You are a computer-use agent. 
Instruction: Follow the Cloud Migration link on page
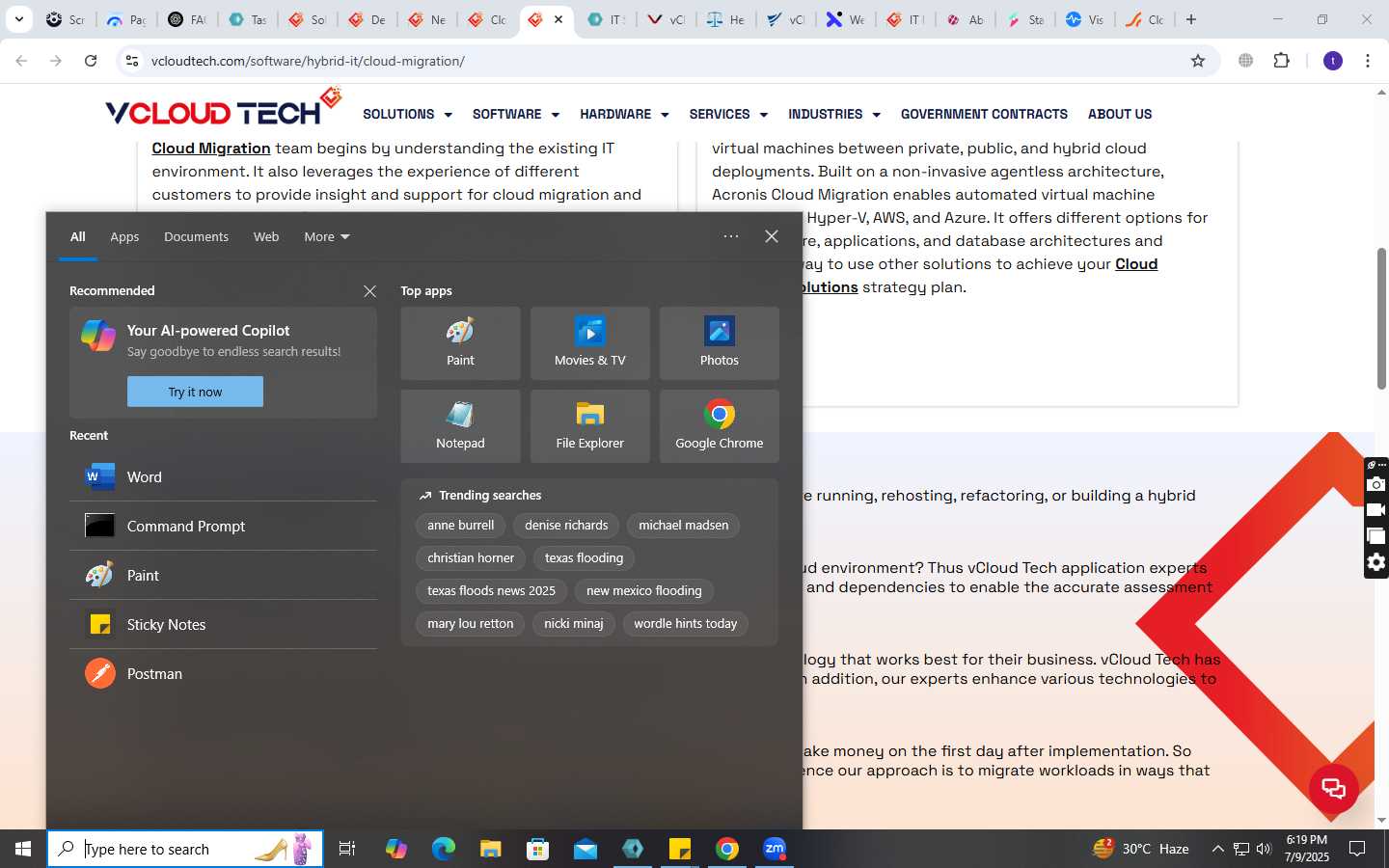pos(211,148)
